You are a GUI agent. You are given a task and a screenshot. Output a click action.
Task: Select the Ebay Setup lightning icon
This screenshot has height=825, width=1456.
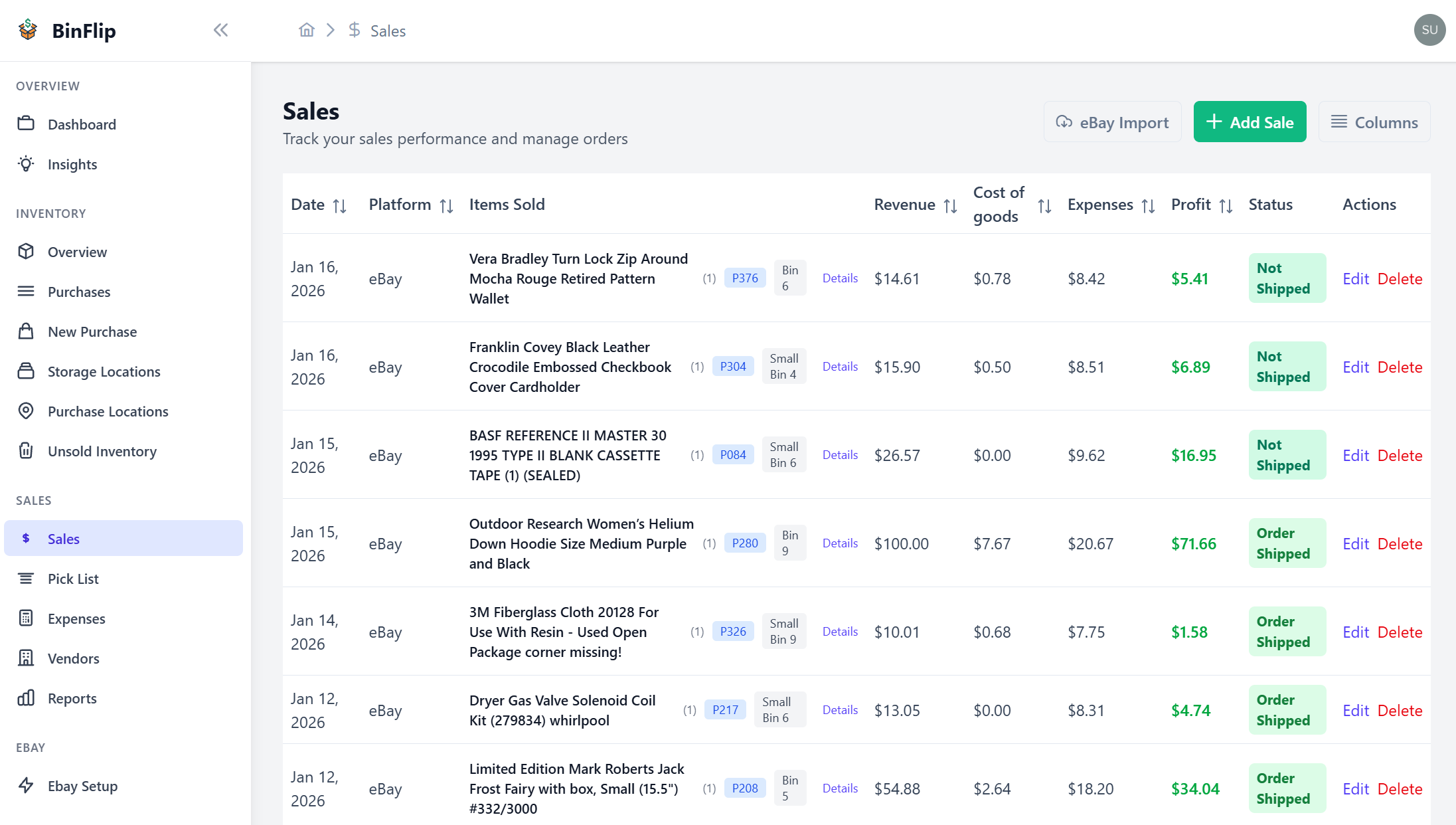26,786
